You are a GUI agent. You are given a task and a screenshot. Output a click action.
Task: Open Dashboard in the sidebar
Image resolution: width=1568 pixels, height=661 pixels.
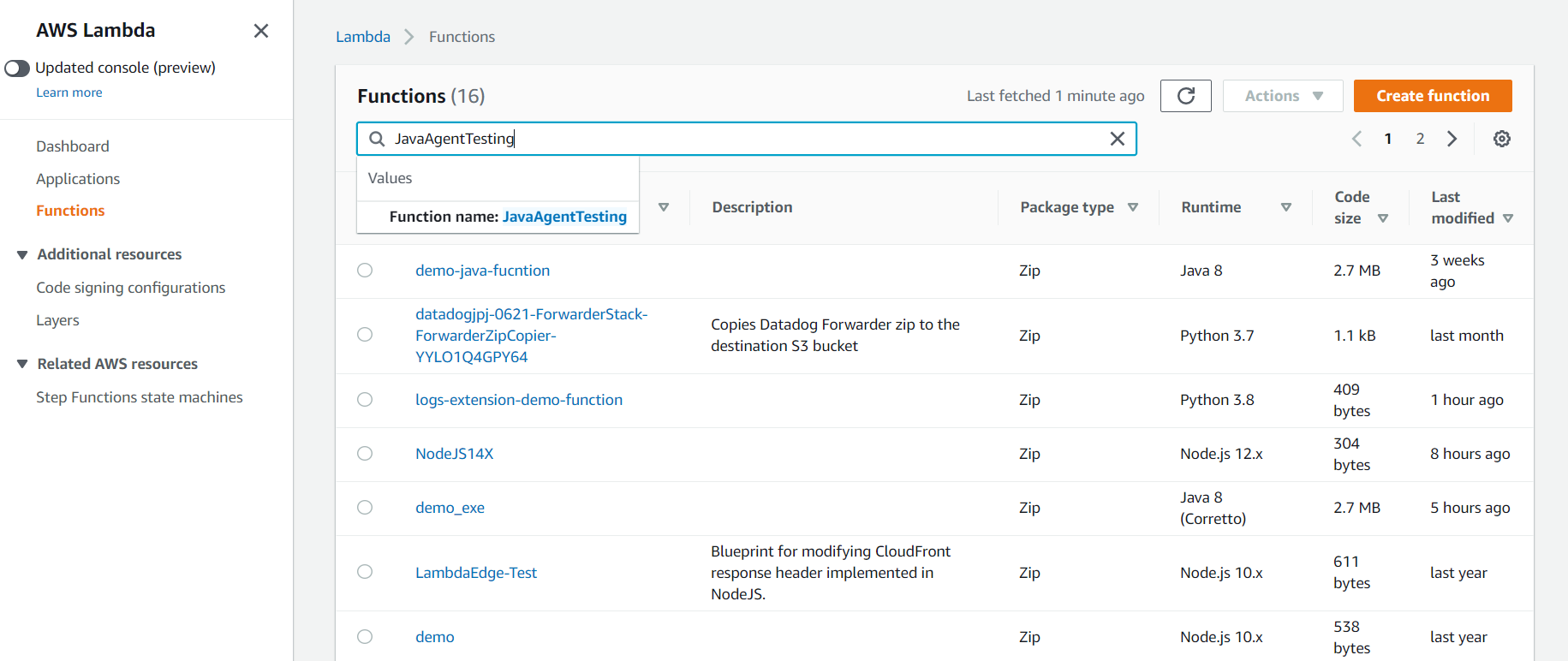[73, 146]
